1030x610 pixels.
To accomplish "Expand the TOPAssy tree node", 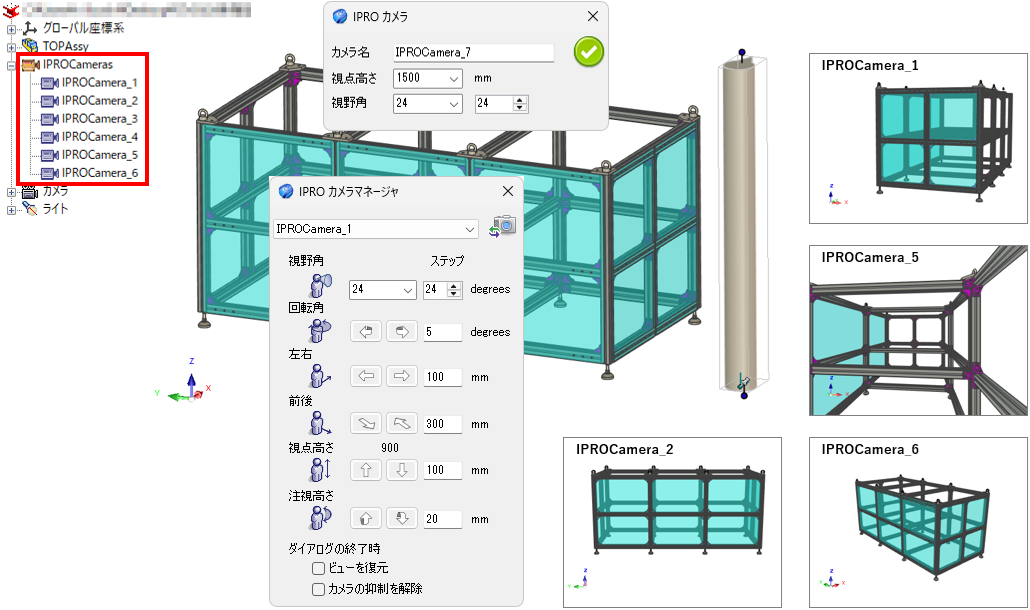I will point(11,47).
